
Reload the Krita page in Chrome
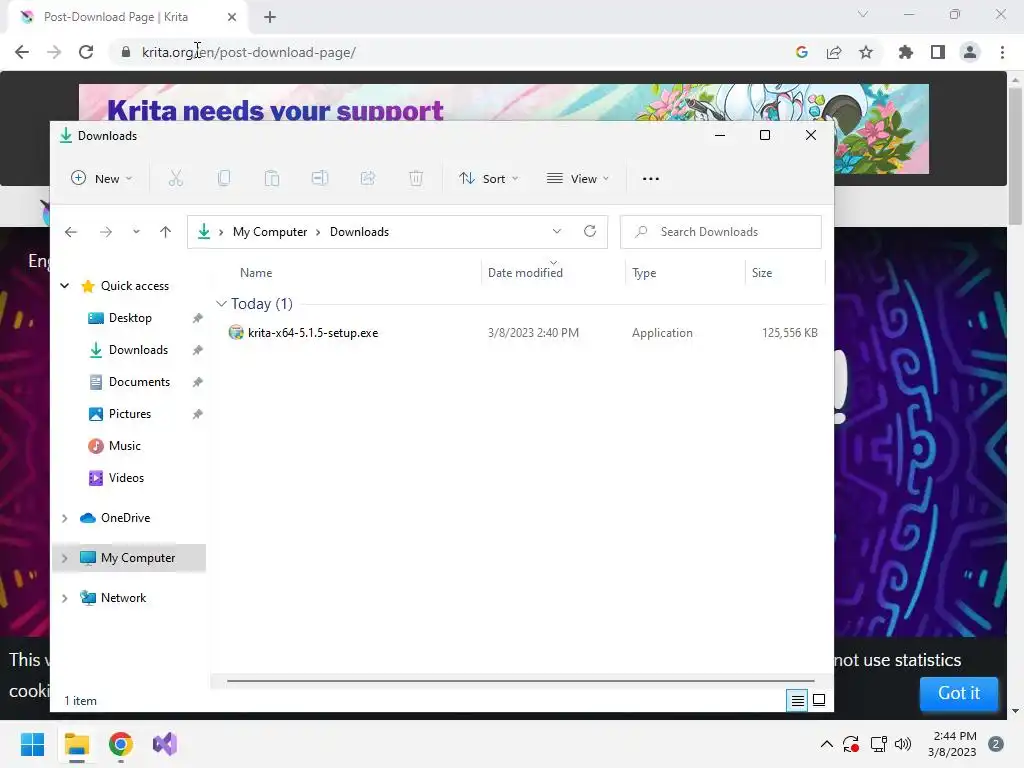[x=86, y=52]
